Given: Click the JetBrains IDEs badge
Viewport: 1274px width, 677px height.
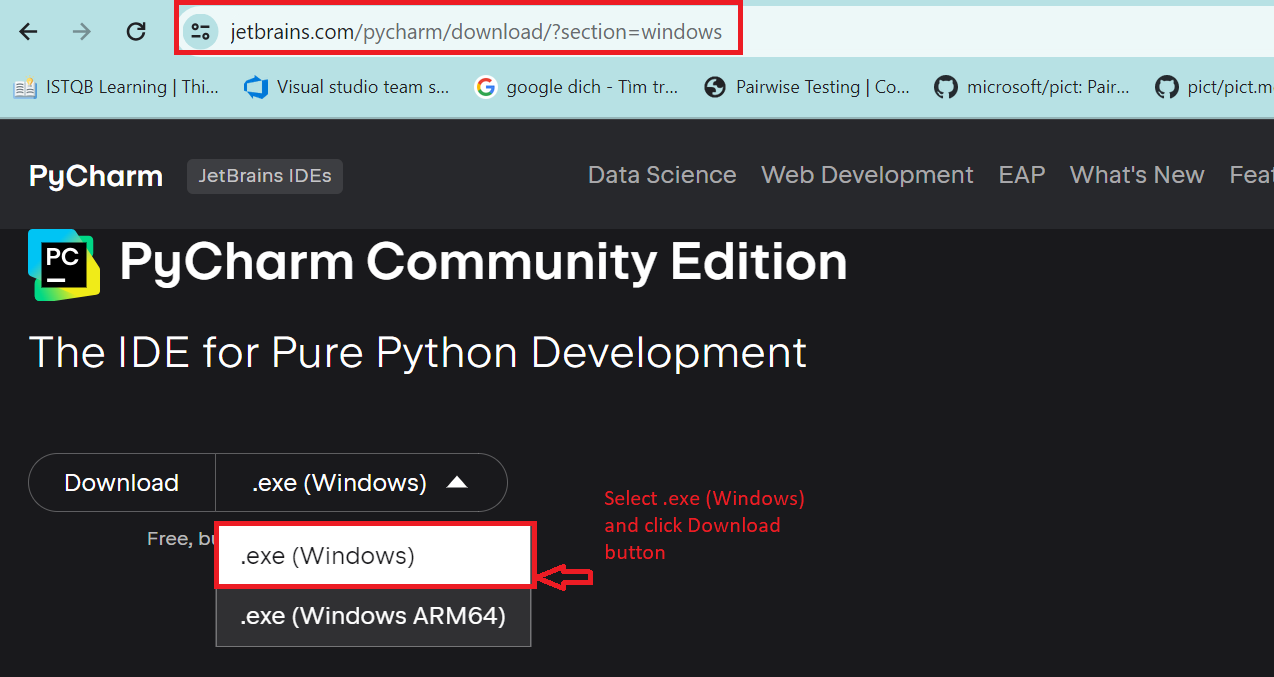Looking at the screenshot, I should click(264, 176).
